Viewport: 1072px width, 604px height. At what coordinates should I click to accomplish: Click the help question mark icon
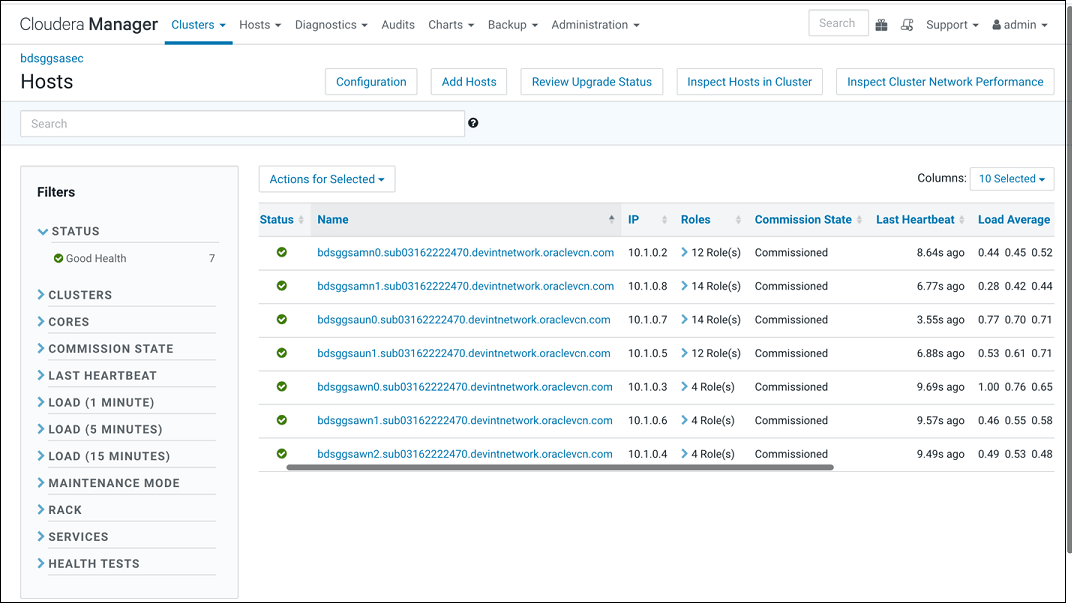click(x=473, y=122)
